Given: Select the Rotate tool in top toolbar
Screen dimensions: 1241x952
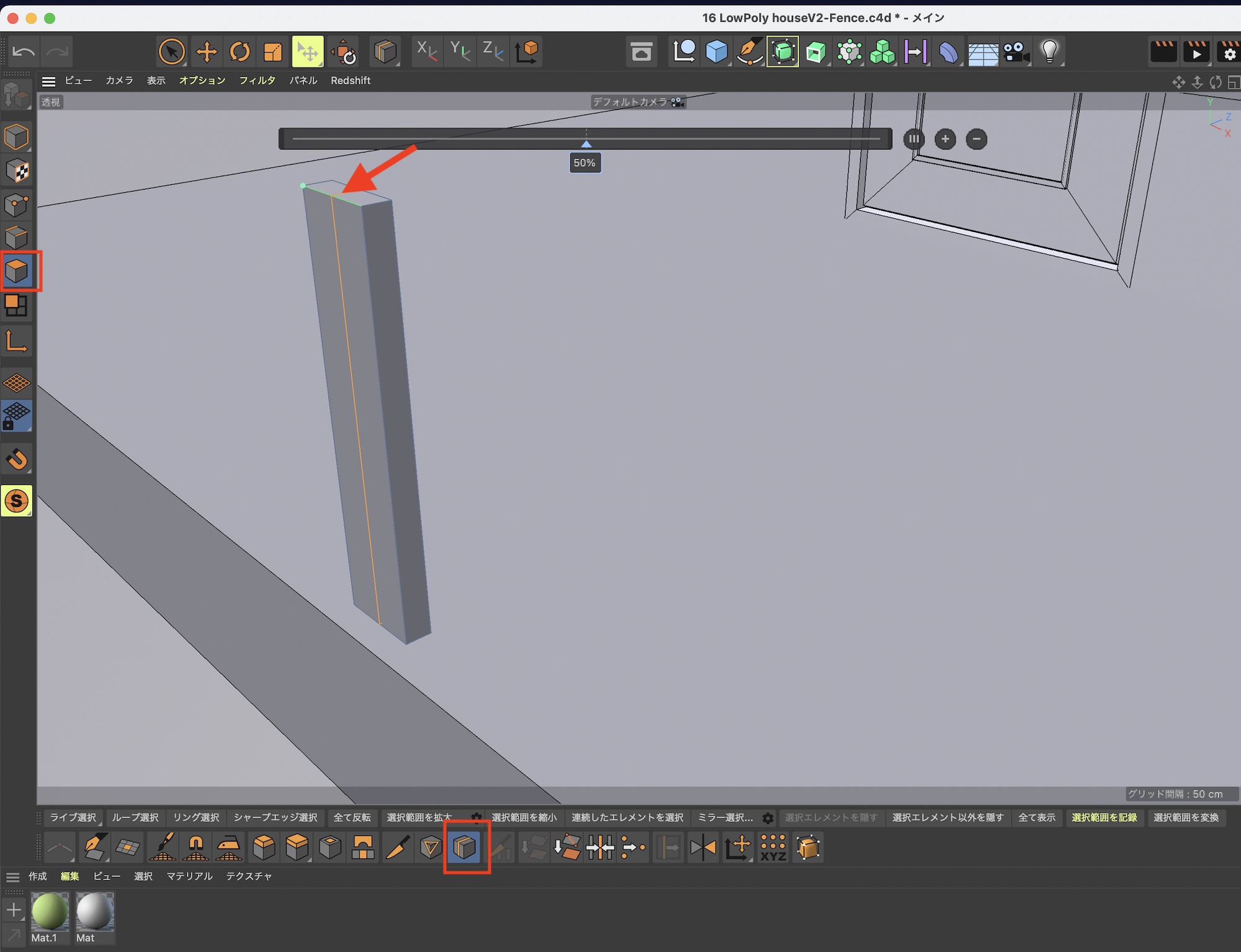Looking at the screenshot, I should click(240, 51).
